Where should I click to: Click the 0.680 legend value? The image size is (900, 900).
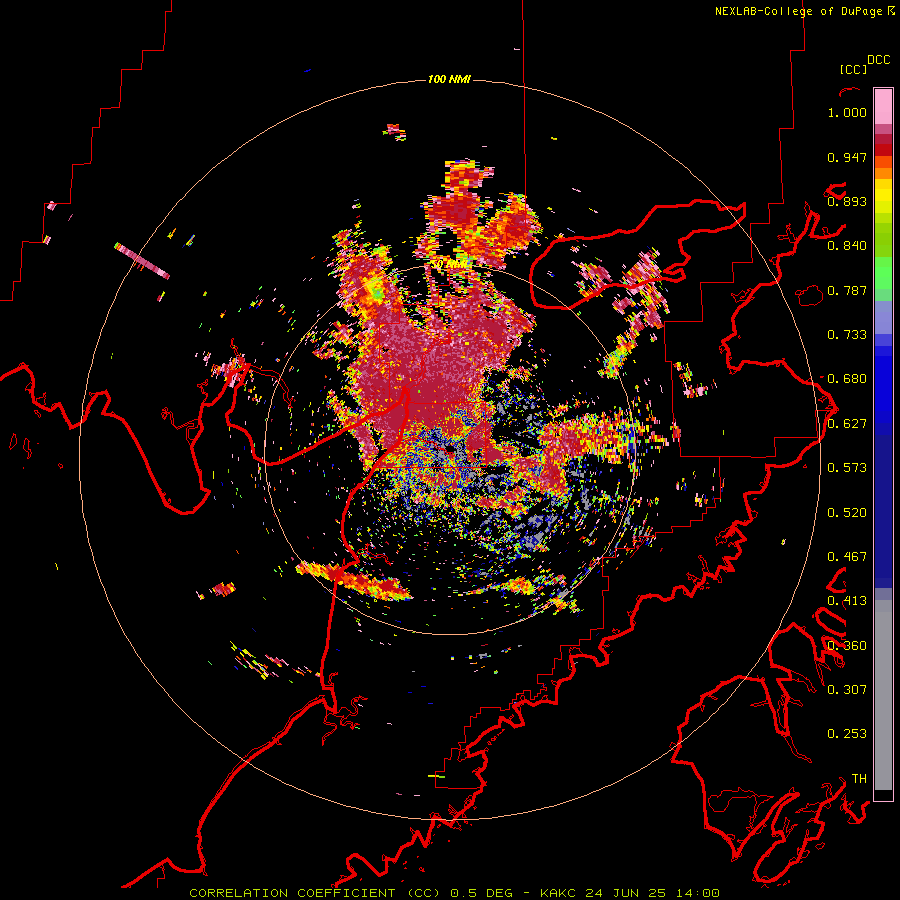847,379
